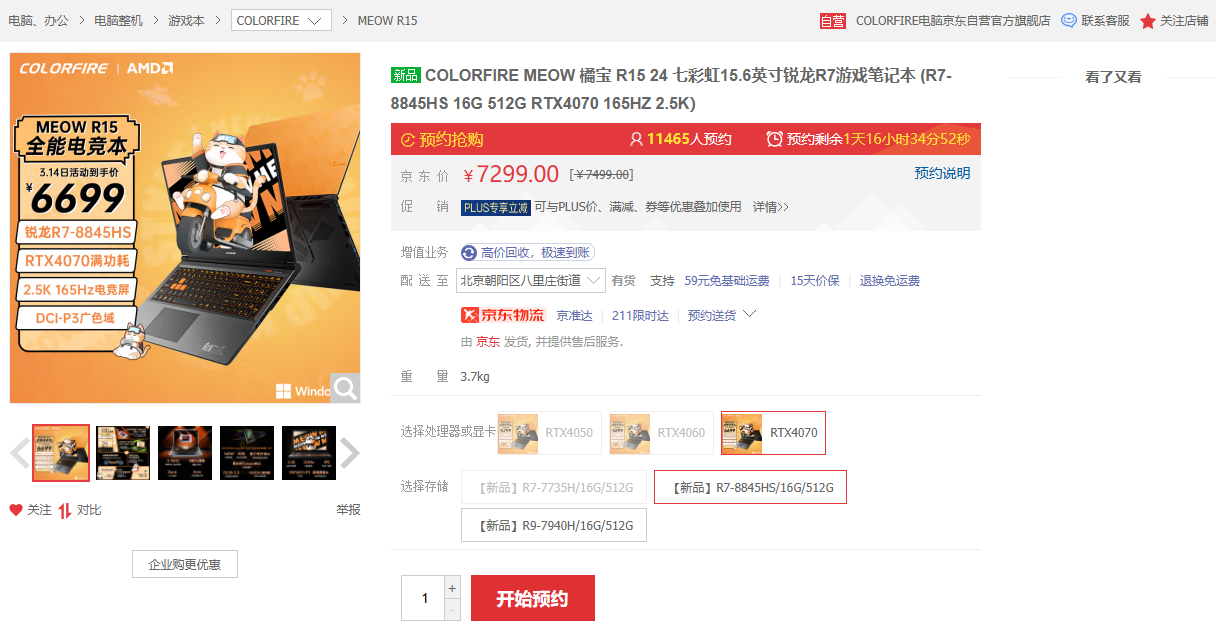The image size is (1216, 637).
Task: Click the 高价回收 recycle icon
Action: [x=469, y=253]
